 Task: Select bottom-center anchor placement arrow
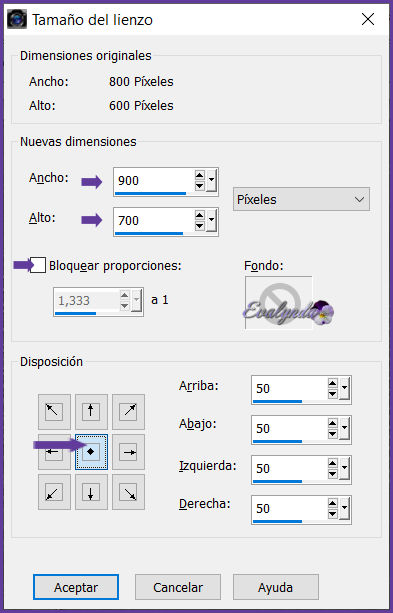click(x=91, y=492)
